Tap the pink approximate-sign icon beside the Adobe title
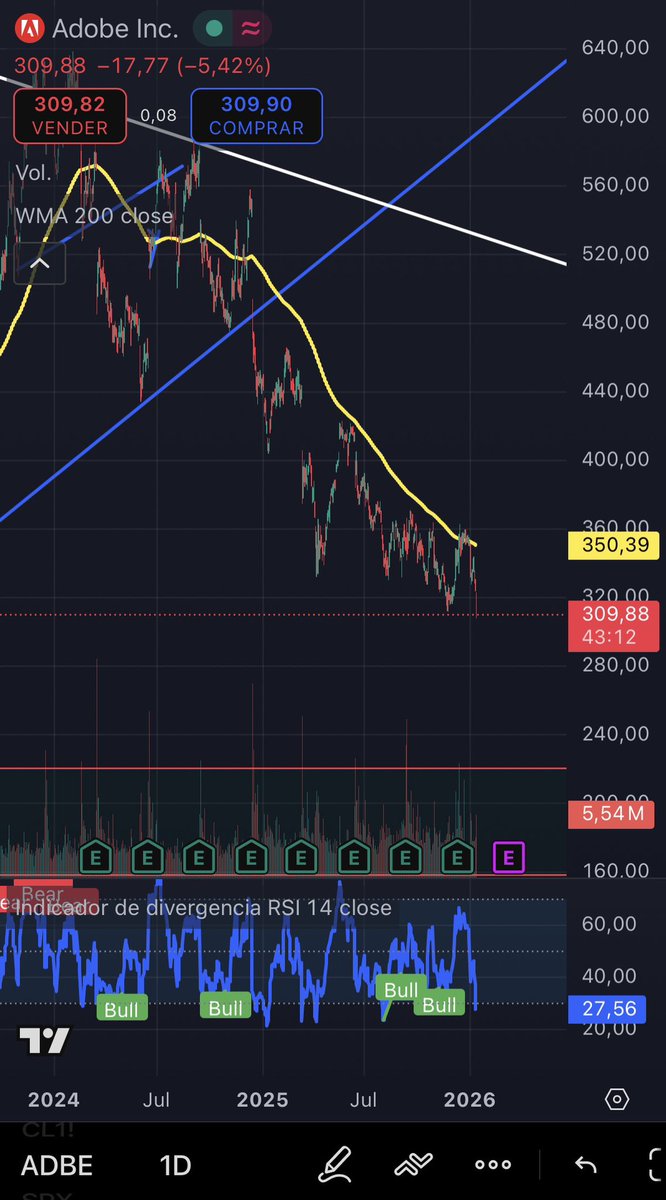 [251, 29]
